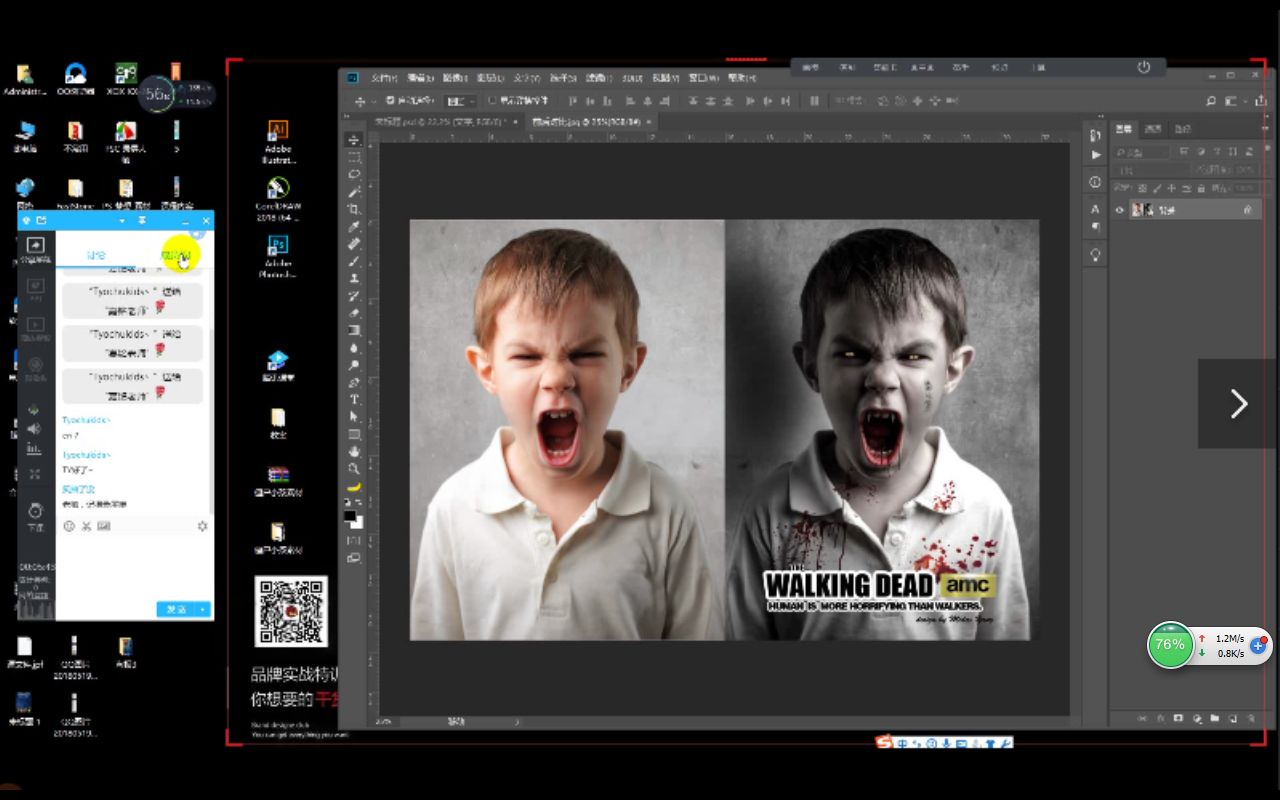Open the status bar info arrow
The image size is (1280, 800).
pyautogui.click(x=517, y=722)
